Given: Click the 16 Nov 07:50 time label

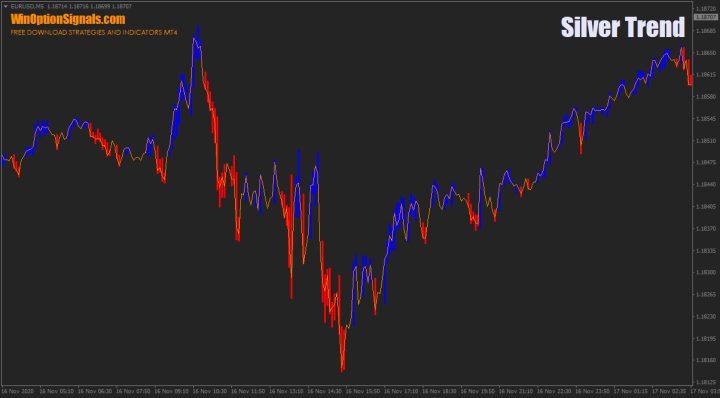Looking at the screenshot, I should 133,392.
